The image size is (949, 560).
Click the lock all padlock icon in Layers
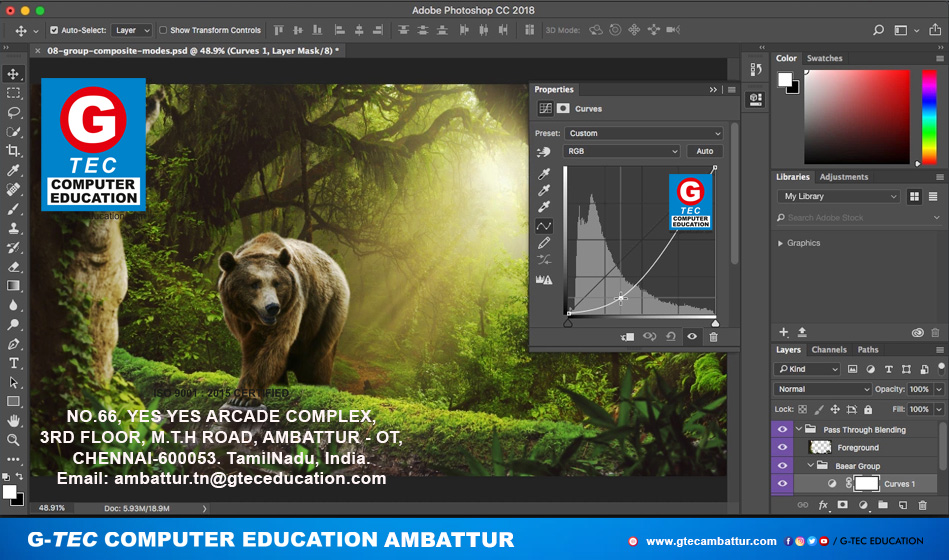click(868, 410)
